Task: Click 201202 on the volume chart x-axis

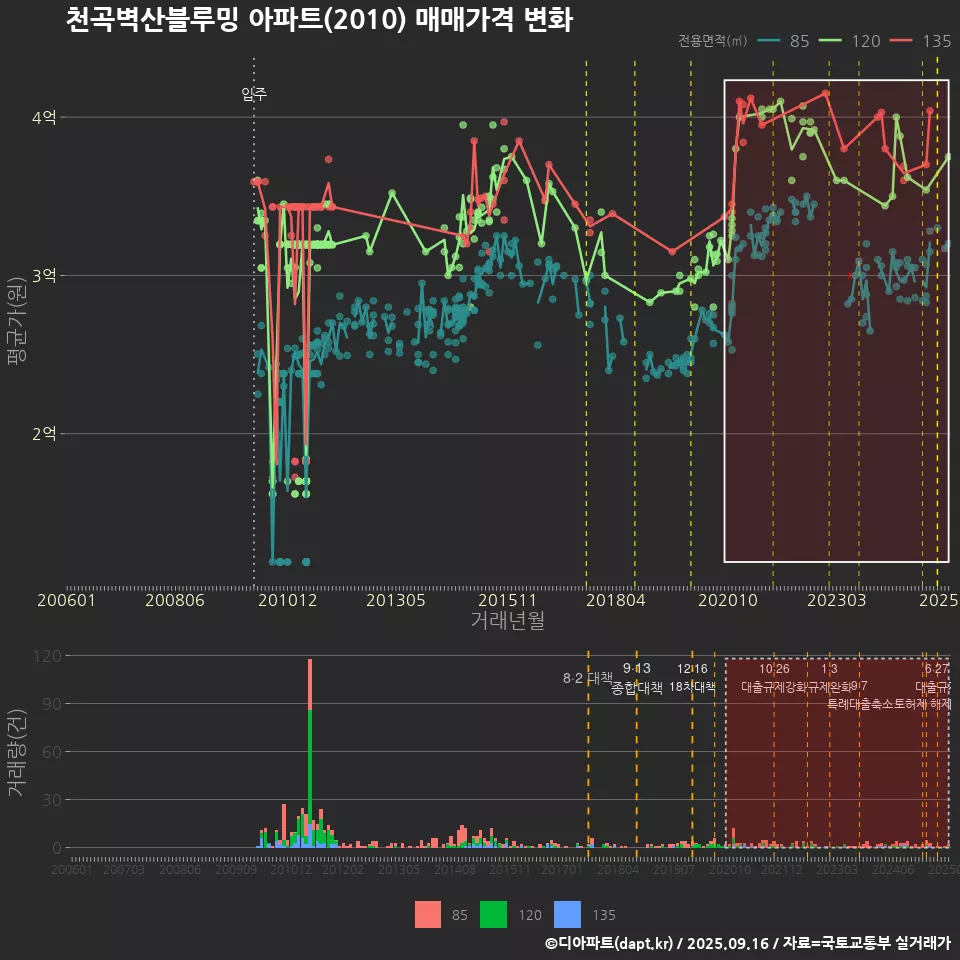Action: pyautogui.click(x=343, y=869)
